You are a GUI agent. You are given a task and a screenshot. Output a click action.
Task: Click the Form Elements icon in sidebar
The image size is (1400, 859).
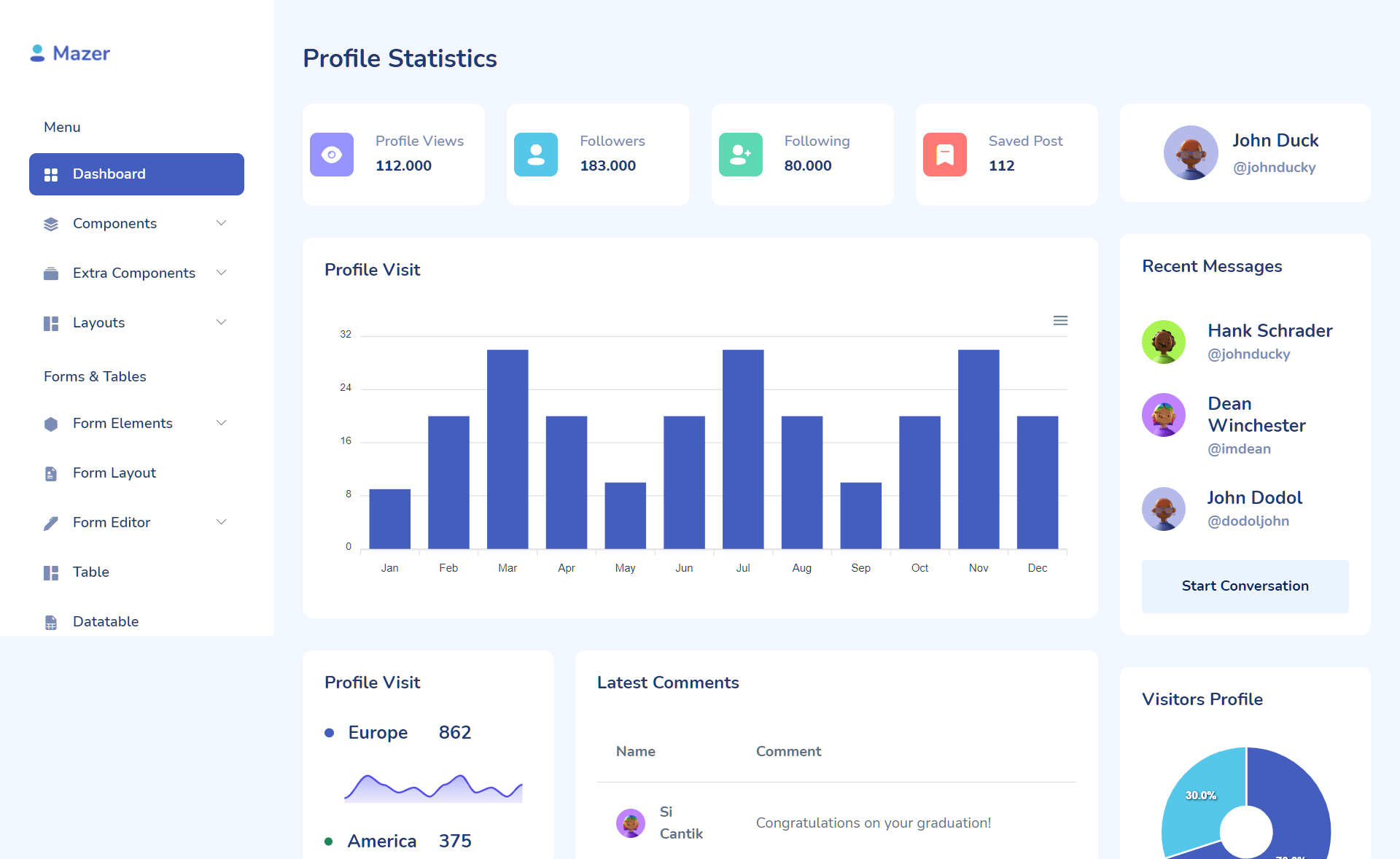click(x=51, y=423)
